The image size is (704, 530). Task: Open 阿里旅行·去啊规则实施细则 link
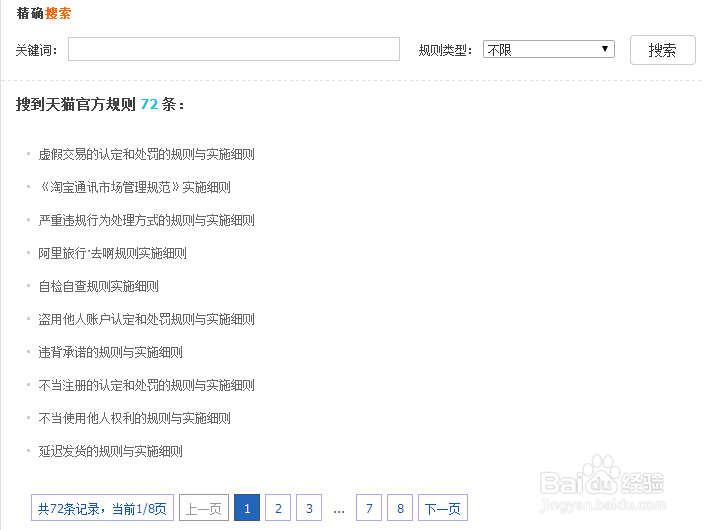pyautogui.click(x=112, y=253)
